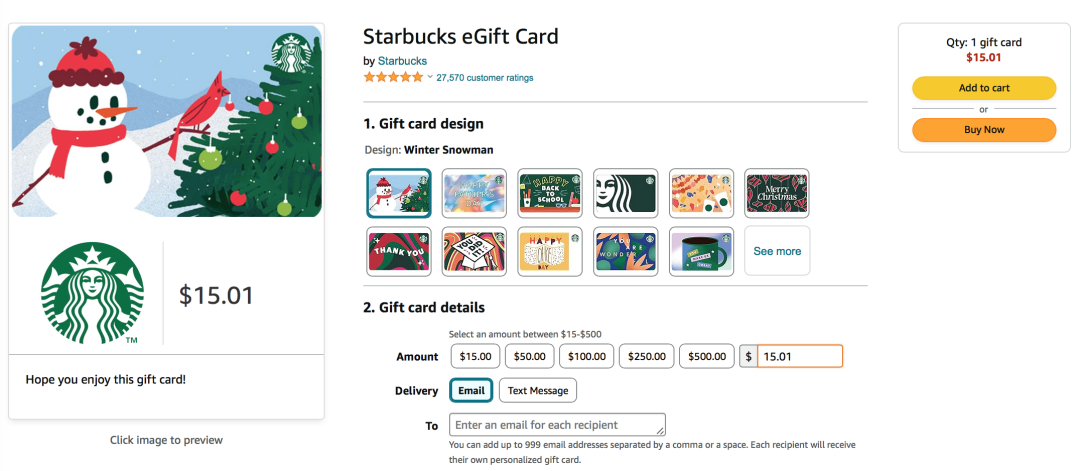Pick the Starbucks siren logo card design
Viewport: 1080px width, 471px height.
point(625,193)
